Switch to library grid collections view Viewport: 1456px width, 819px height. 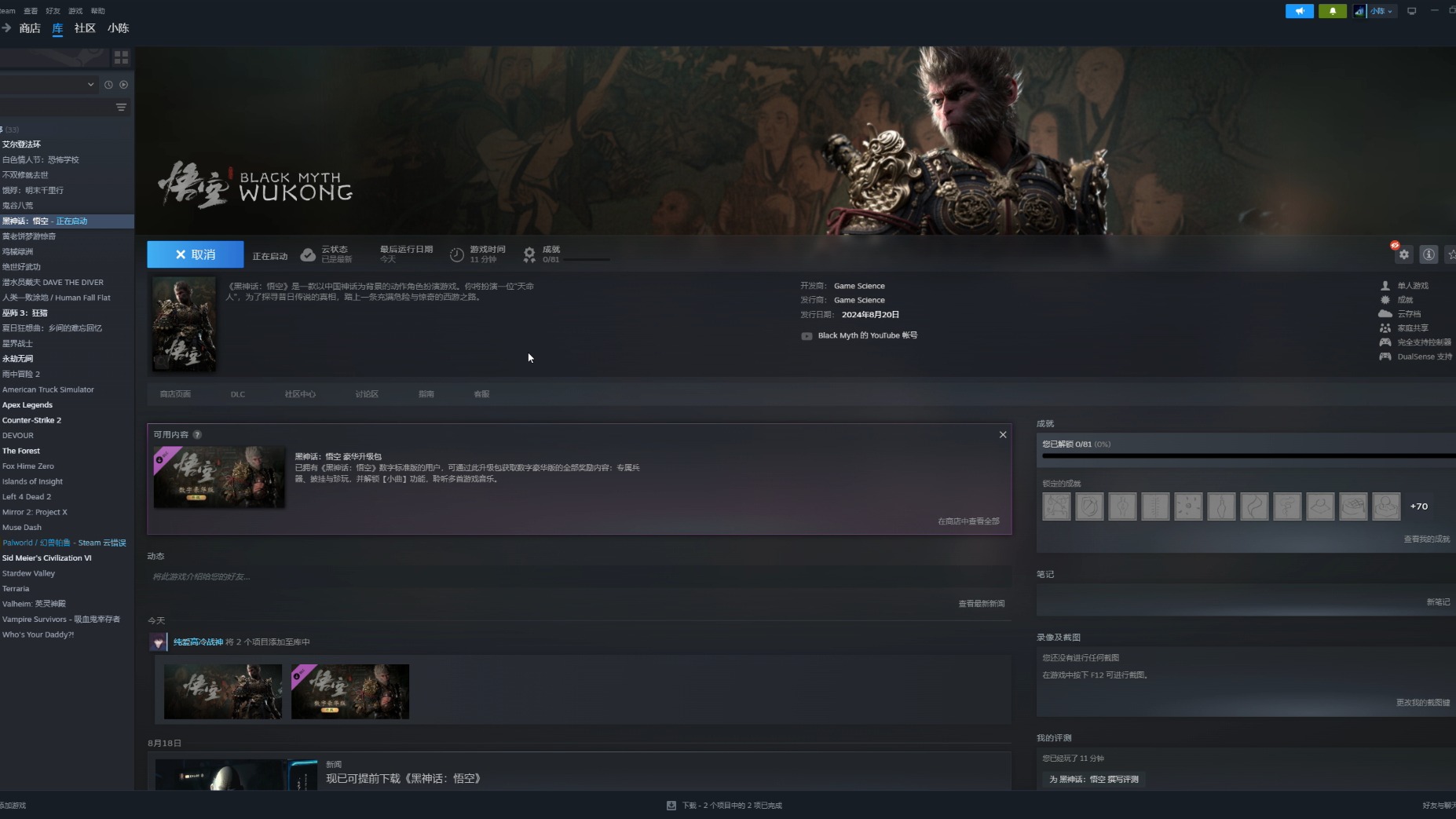121,57
